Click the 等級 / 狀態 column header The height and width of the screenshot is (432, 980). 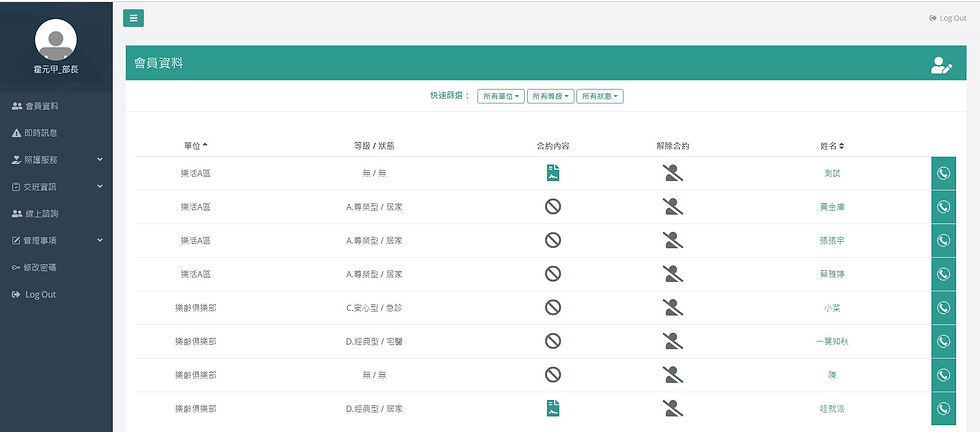(374, 146)
